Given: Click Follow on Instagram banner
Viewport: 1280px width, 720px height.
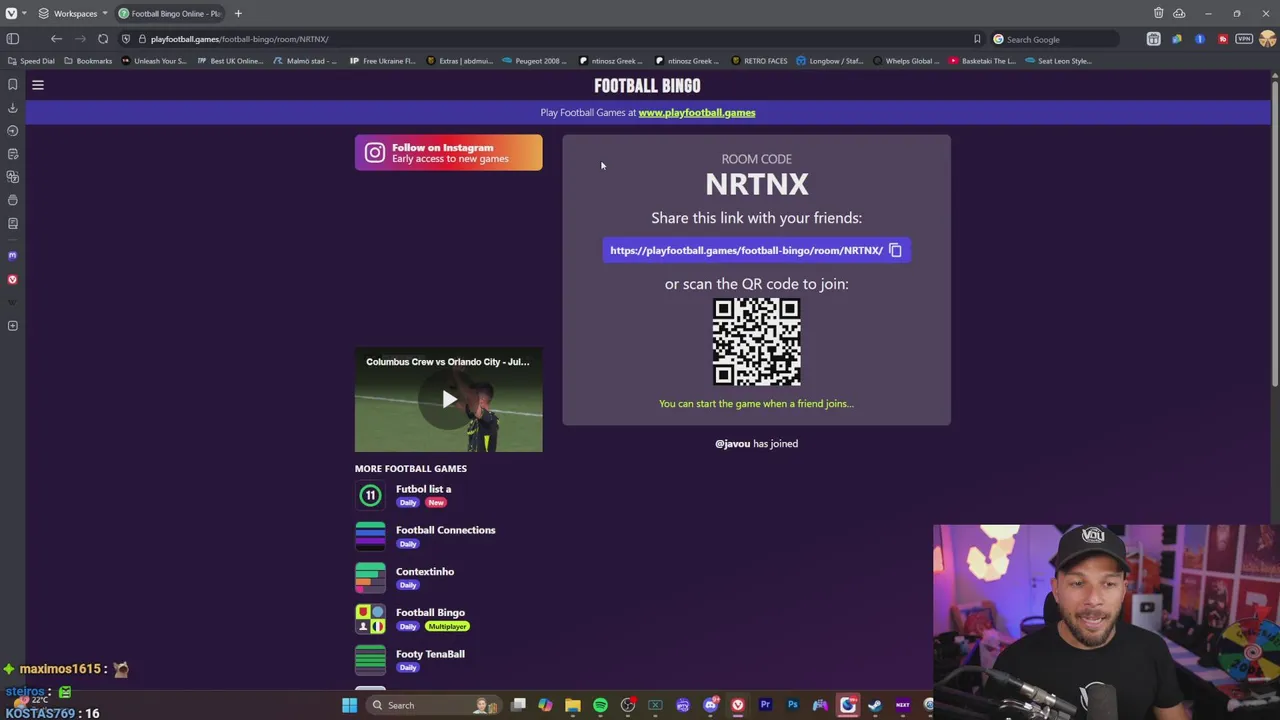Looking at the screenshot, I should point(448,153).
